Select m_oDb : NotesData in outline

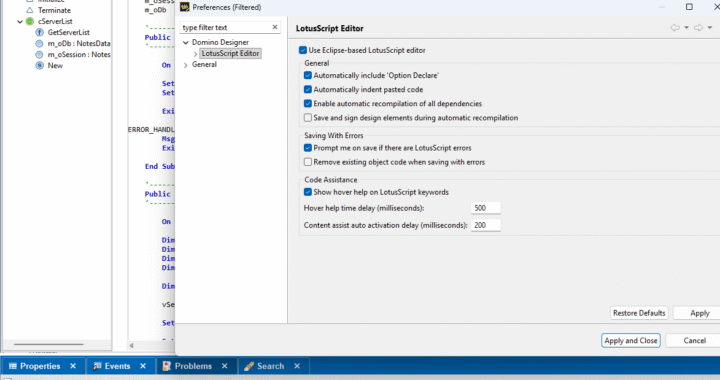pyautogui.click(x=79, y=43)
